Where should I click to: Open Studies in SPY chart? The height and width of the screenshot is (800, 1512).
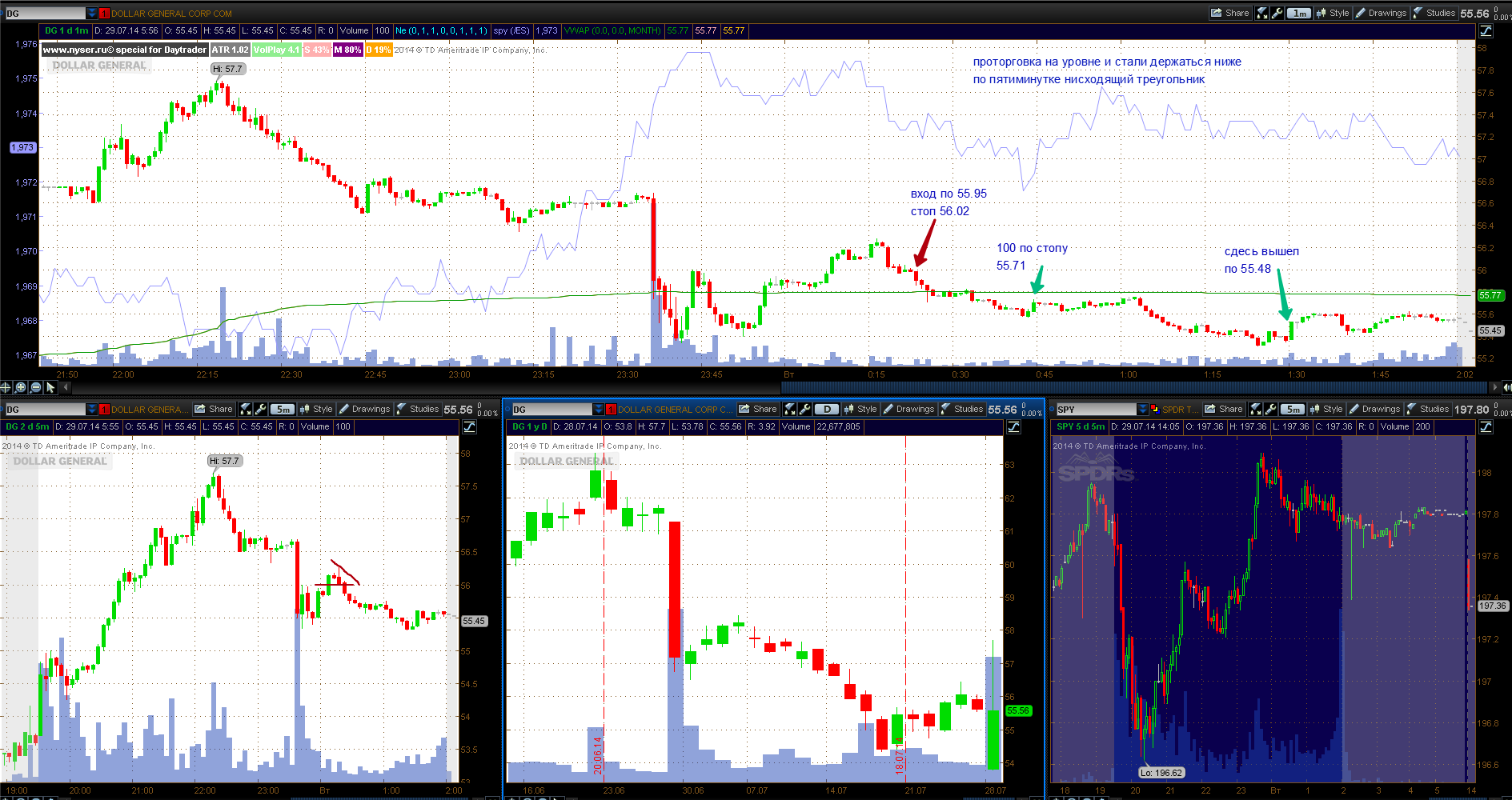coord(1428,409)
